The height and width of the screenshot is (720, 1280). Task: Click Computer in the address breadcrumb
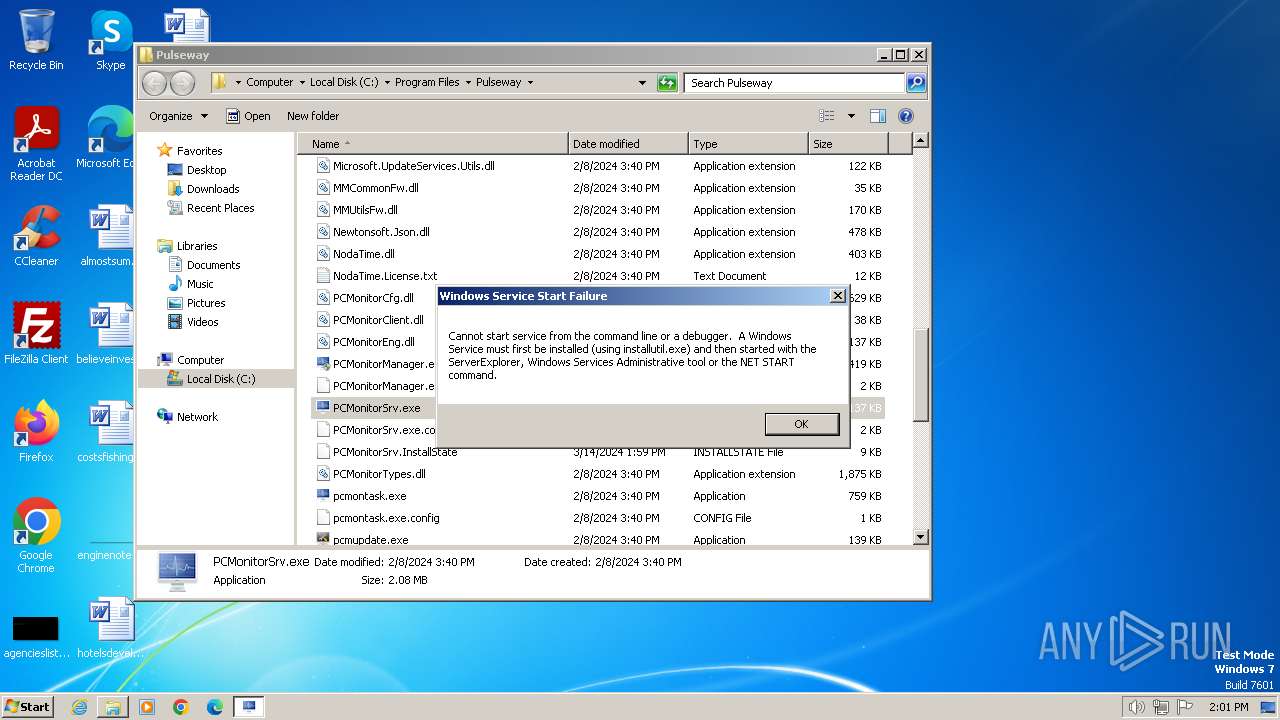(269, 83)
